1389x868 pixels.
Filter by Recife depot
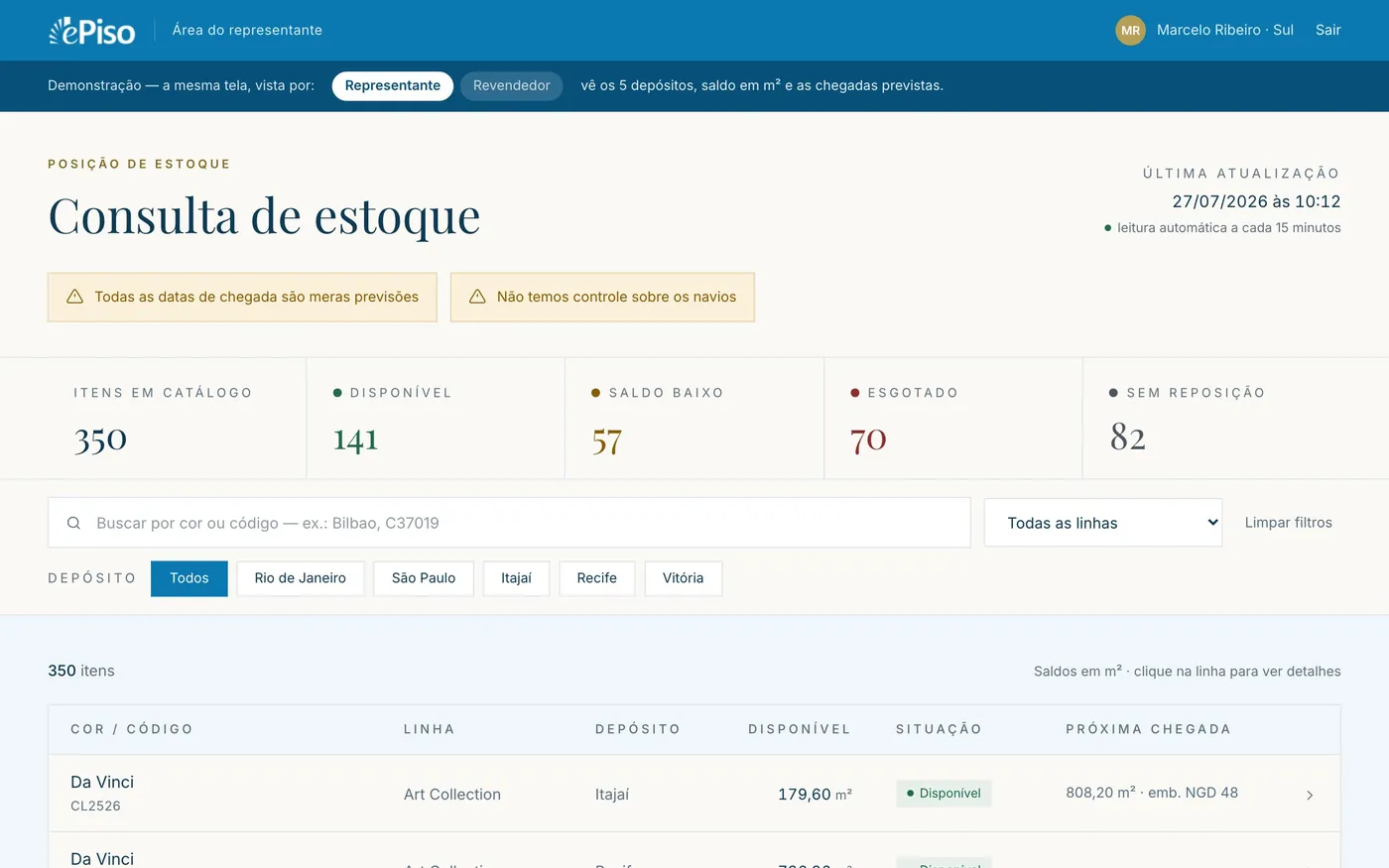596,578
